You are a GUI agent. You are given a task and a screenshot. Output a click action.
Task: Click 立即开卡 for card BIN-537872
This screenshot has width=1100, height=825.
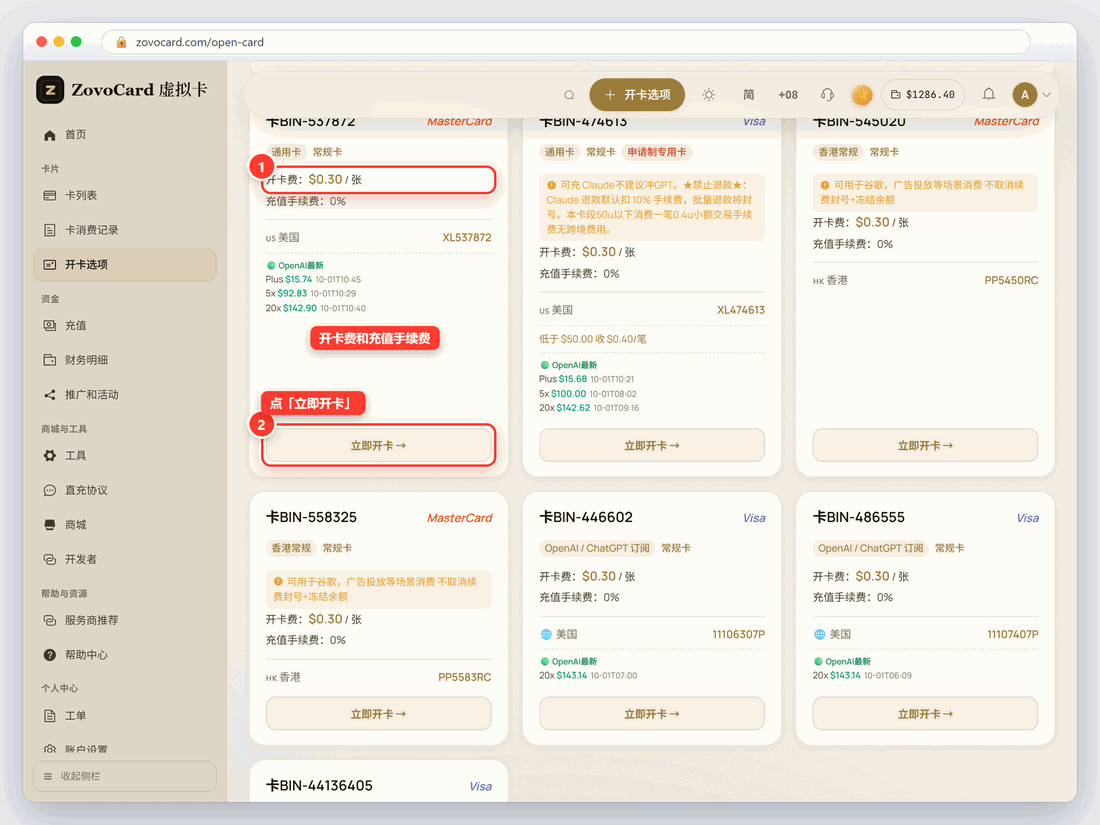point(378,445)
